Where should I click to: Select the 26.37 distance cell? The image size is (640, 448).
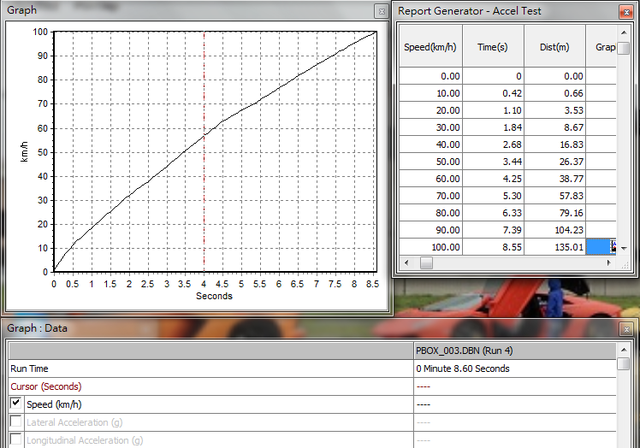click(x=555, y=162)
